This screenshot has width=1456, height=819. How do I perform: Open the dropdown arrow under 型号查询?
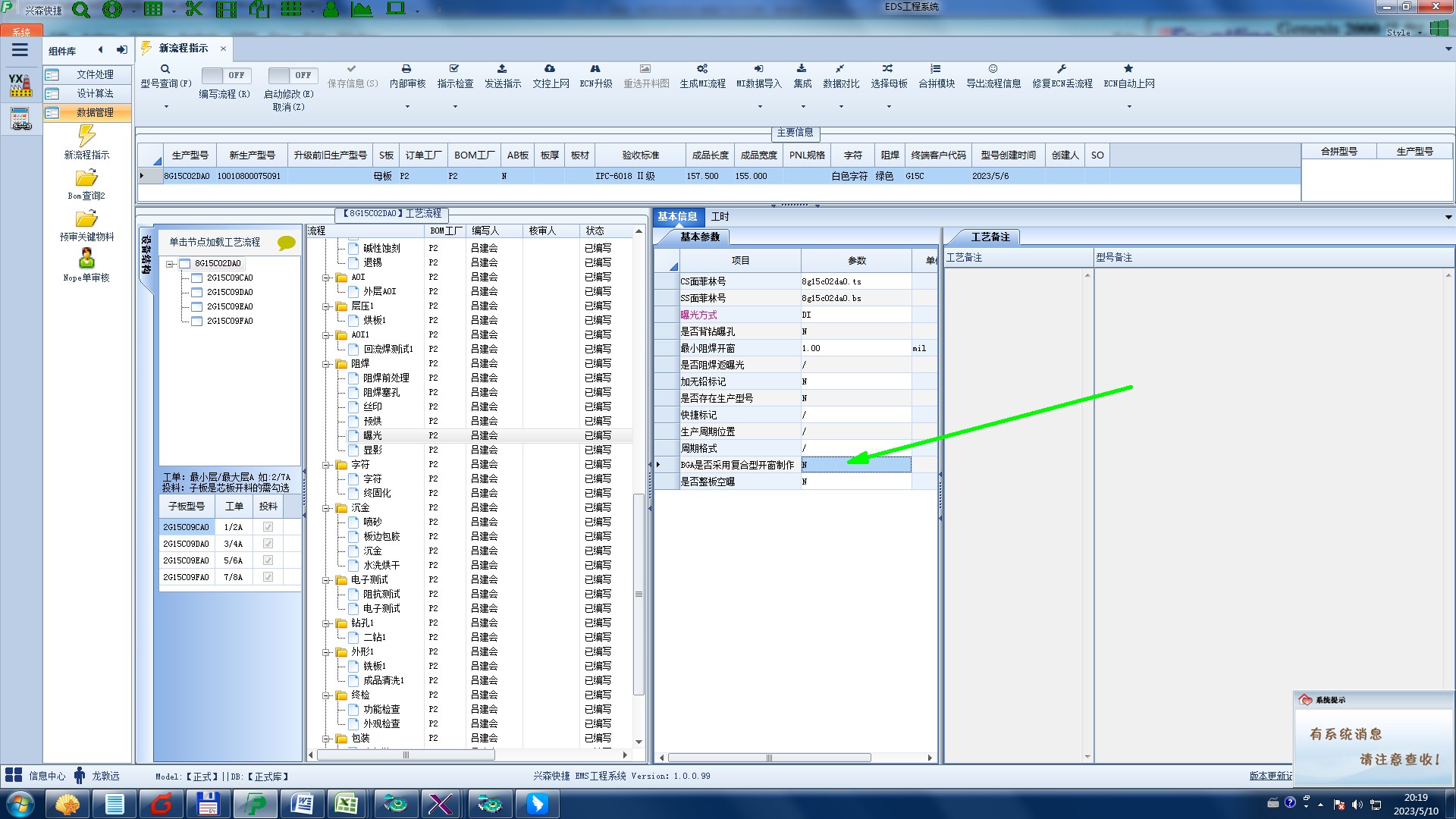(166, 106)
